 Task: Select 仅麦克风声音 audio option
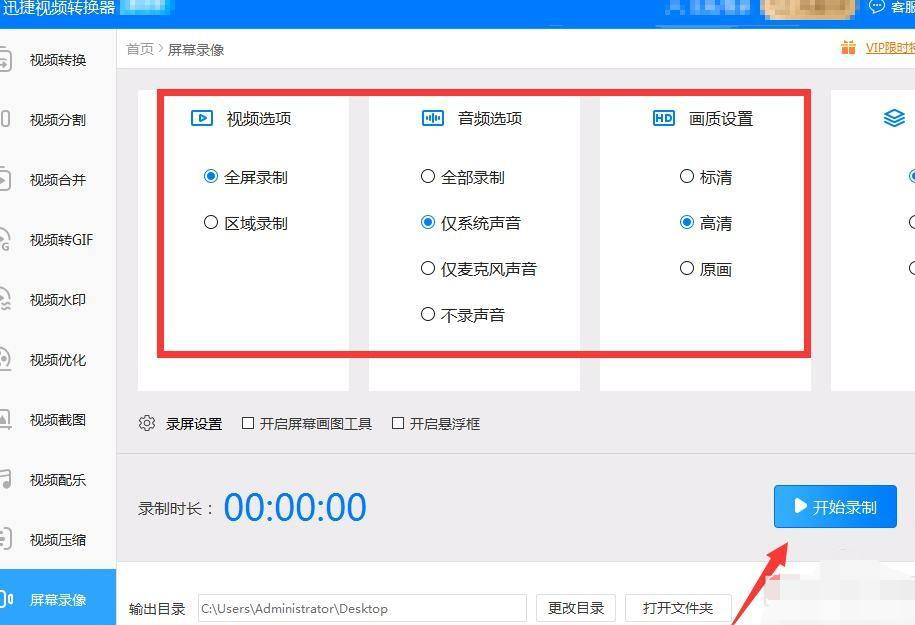pyautogui.click(x=427, y=268)
